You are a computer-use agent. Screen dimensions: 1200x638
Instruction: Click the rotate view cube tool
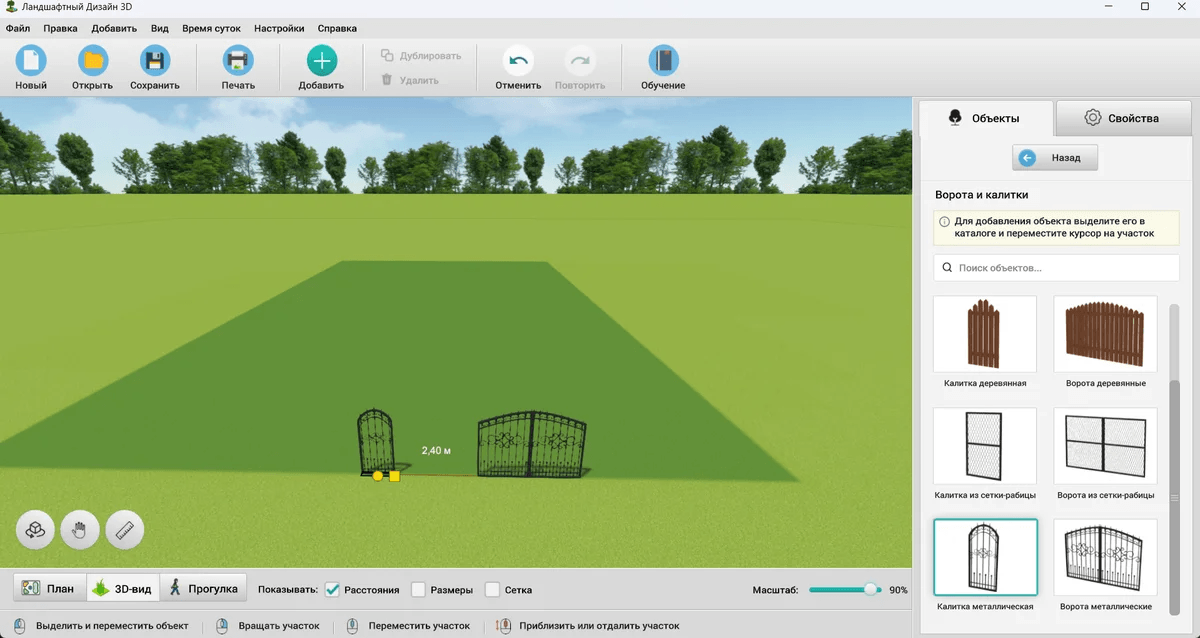point(35,530)
